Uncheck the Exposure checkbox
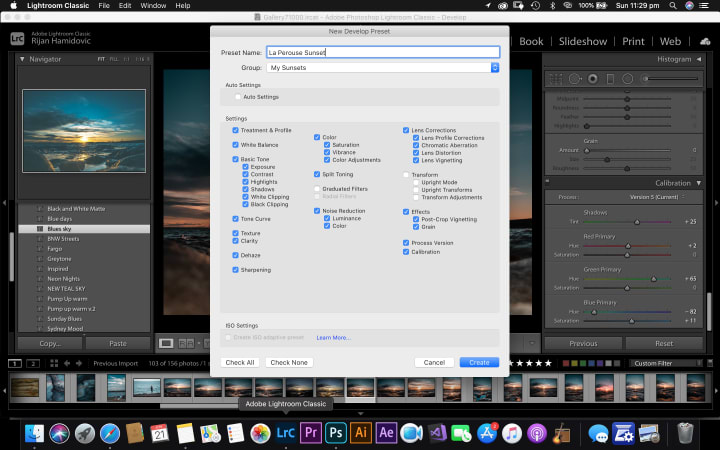 coord(246,167)
